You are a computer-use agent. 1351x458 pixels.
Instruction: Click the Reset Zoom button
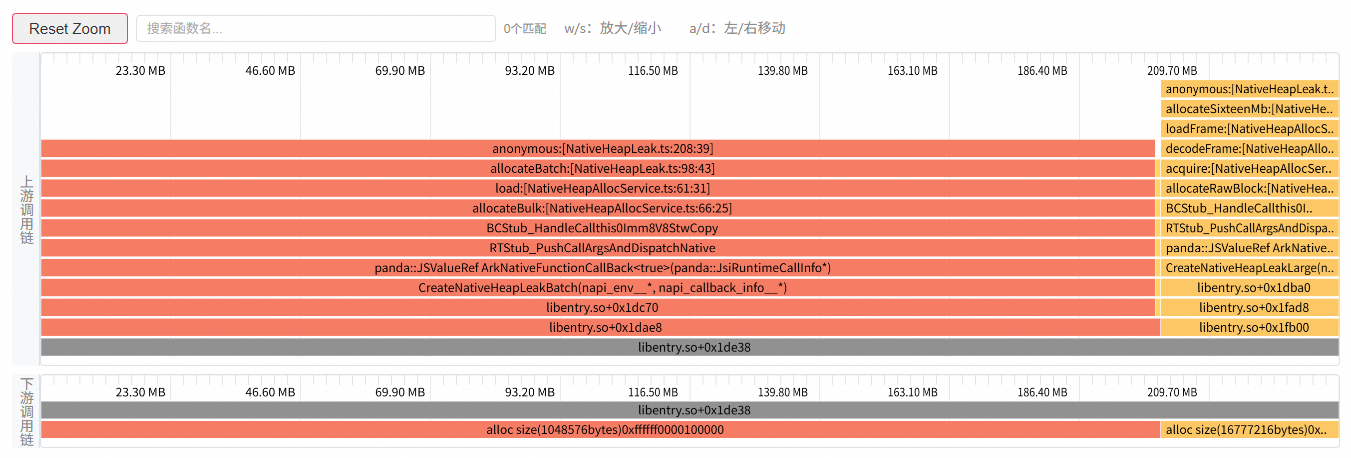70,28
